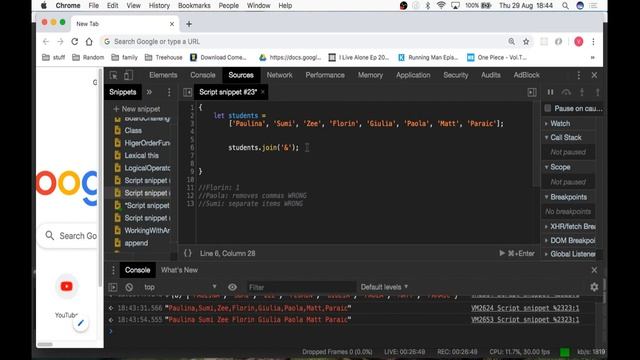Switch to the Application panel
The image size is (640, 360).
pos(413,75)
